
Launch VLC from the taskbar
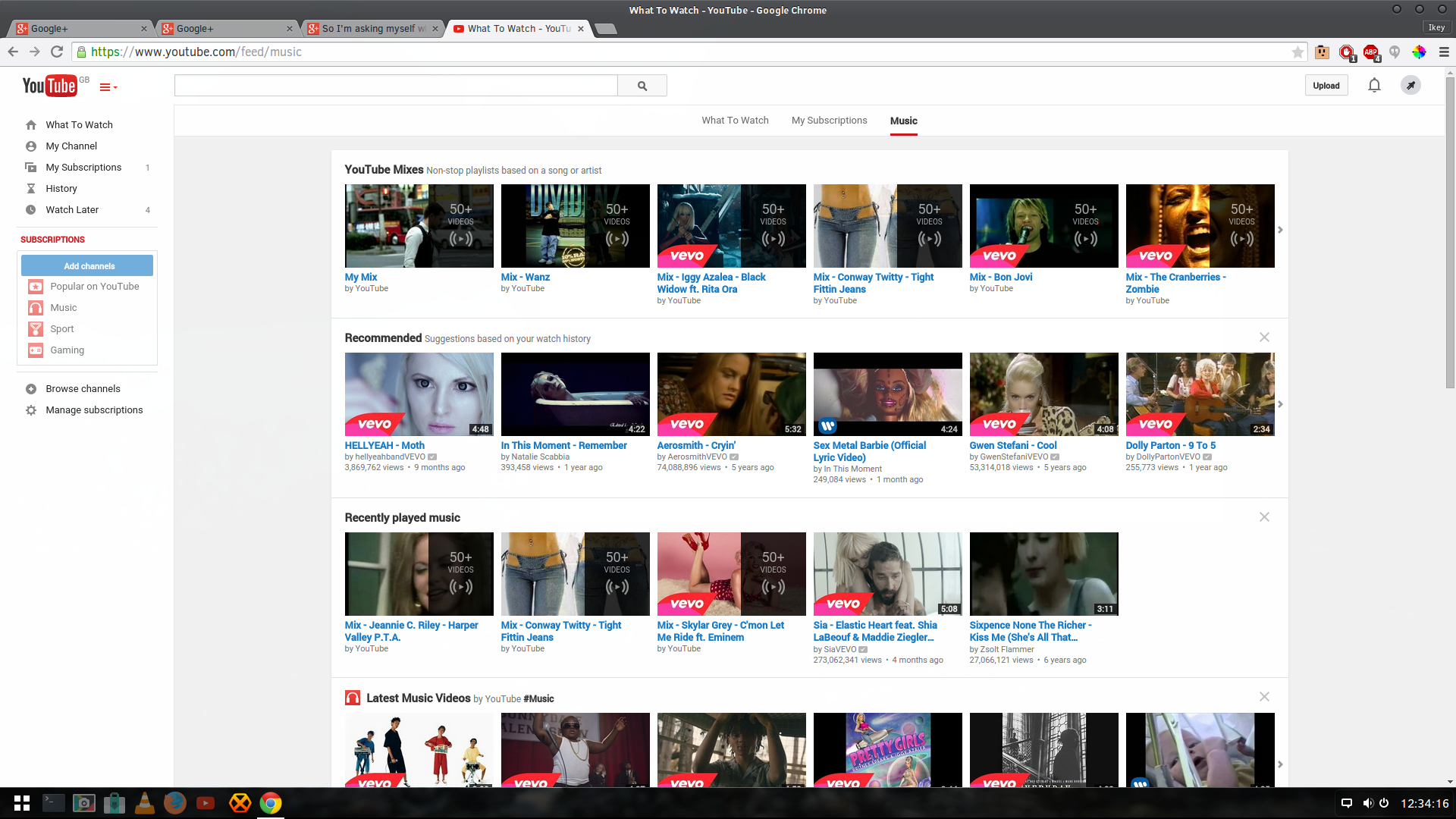pos(145,803)
